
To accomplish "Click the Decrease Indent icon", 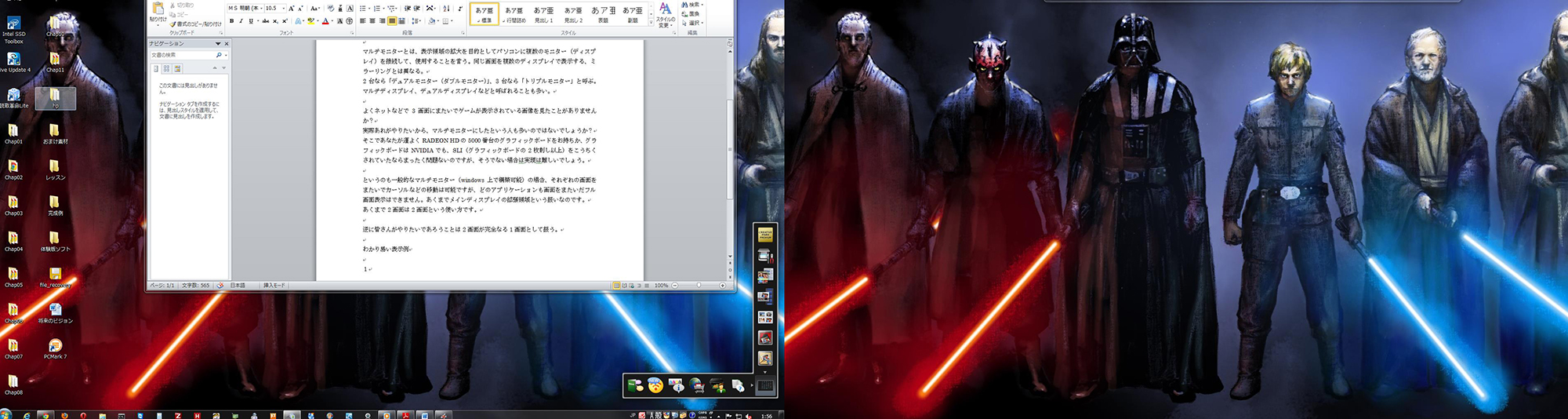I will [x=408, y=8].
